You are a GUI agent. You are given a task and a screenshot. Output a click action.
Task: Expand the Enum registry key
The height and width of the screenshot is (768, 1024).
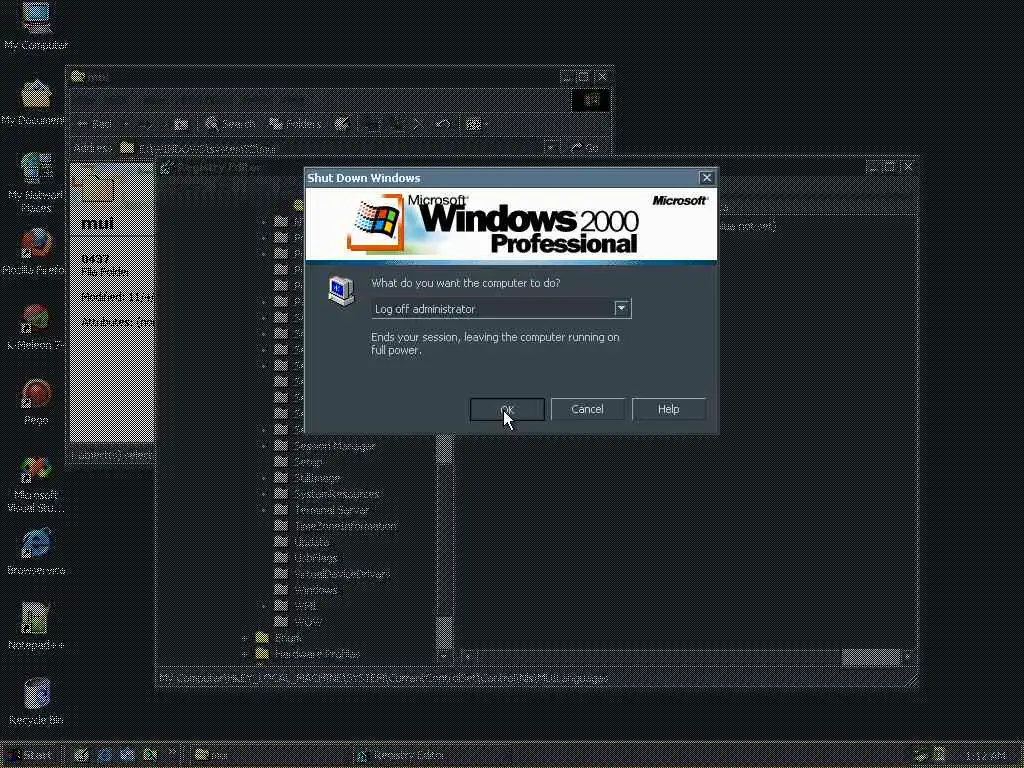[245, 638]
